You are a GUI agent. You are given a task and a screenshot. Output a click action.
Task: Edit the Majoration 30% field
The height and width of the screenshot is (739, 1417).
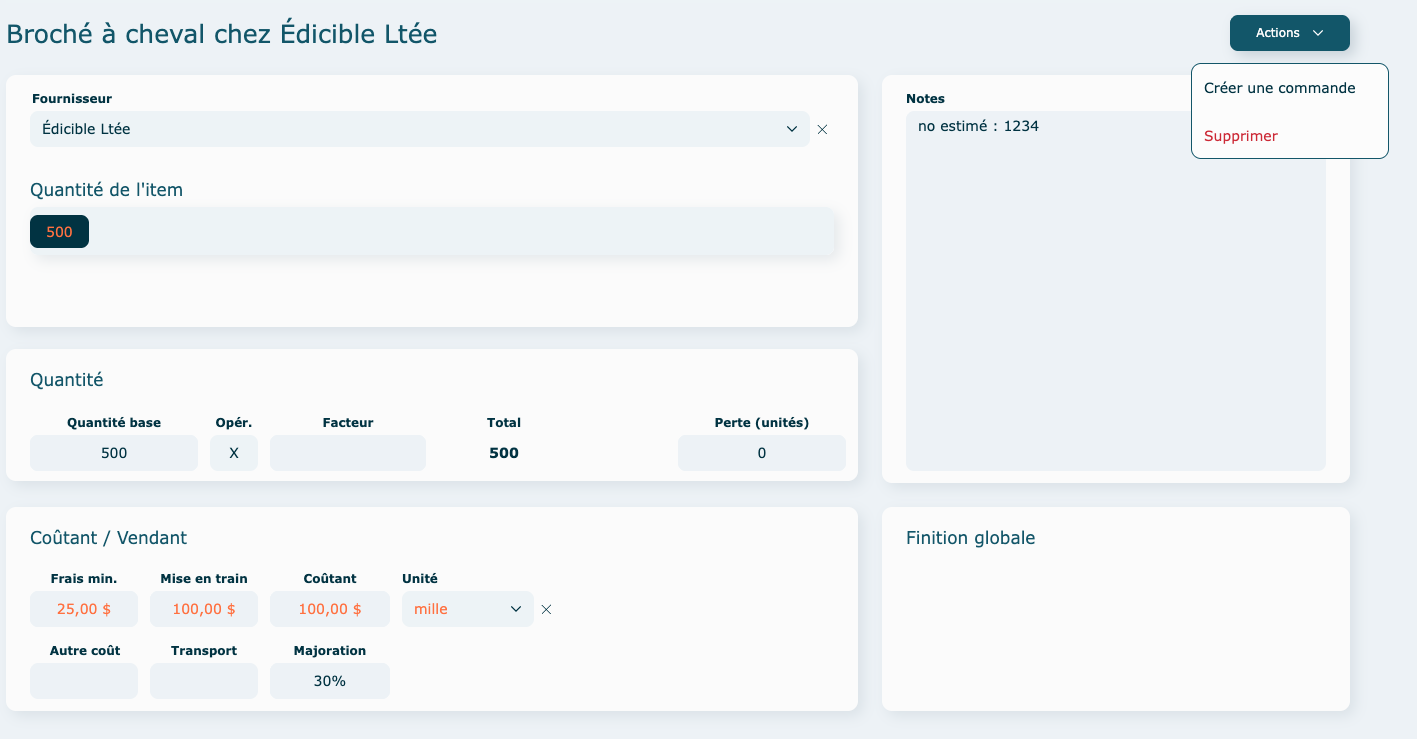[329, 681]
